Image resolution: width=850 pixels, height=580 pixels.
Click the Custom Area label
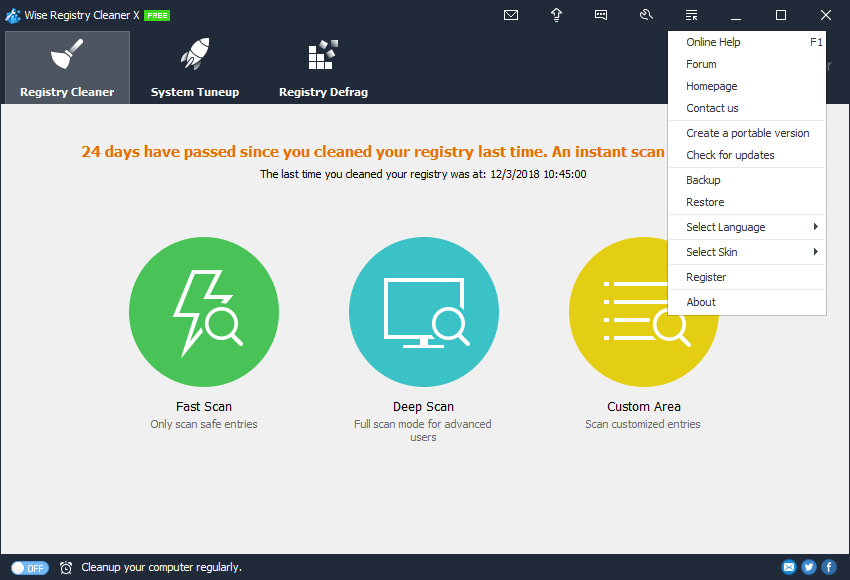643,407
